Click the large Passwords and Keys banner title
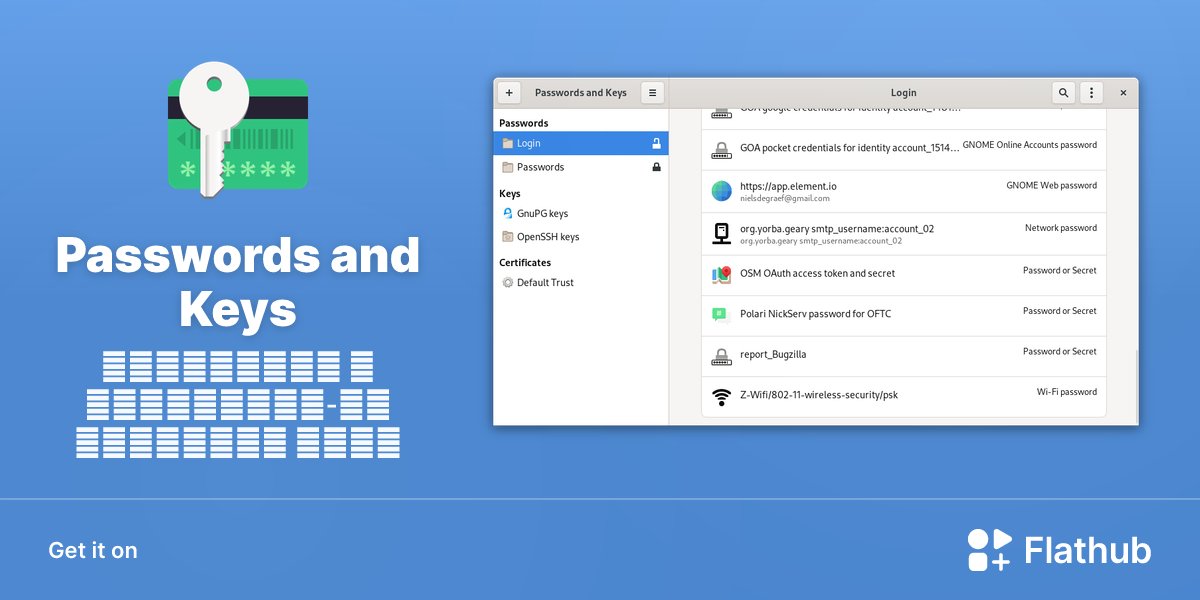 click(x=238, y=283)
